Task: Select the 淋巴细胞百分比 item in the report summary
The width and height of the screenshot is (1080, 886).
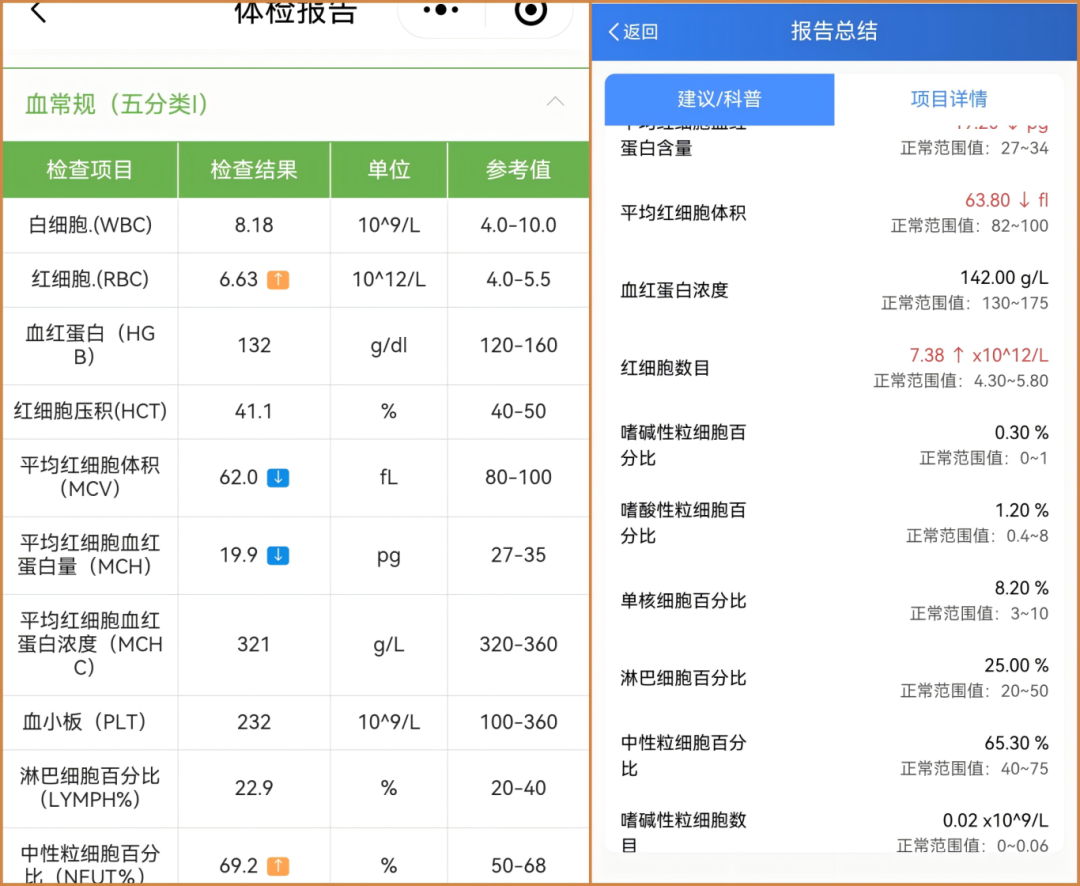Action: pyautogui.click(x=683, y=678)
